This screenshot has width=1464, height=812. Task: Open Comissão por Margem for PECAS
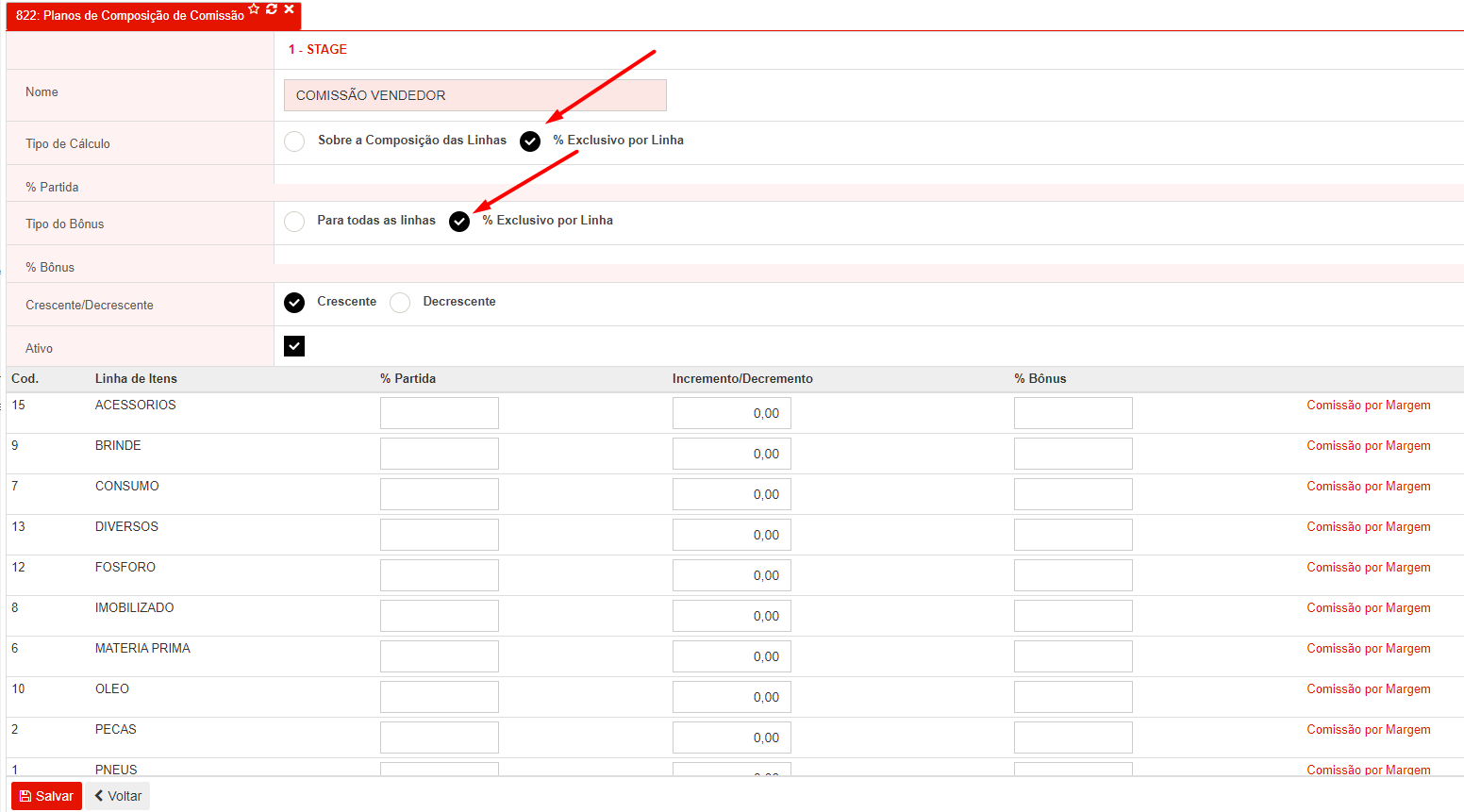click(1369, 730)
